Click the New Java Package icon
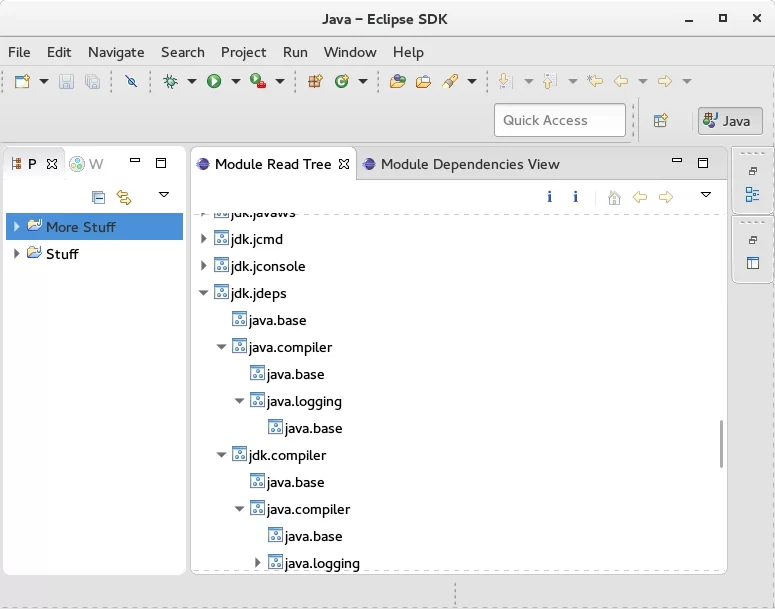This screenshot has height=609, width=775. click(x=315, y=81)
